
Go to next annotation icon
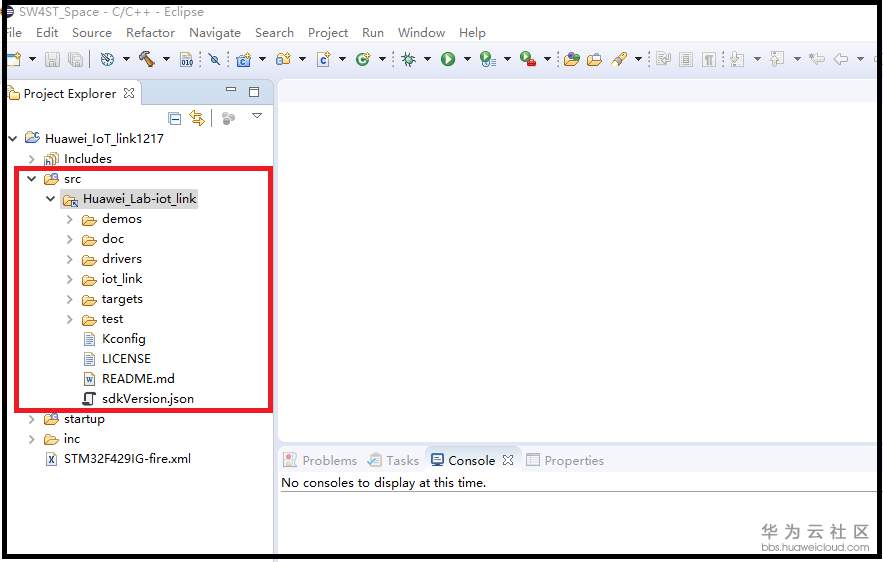pos(737,59)
